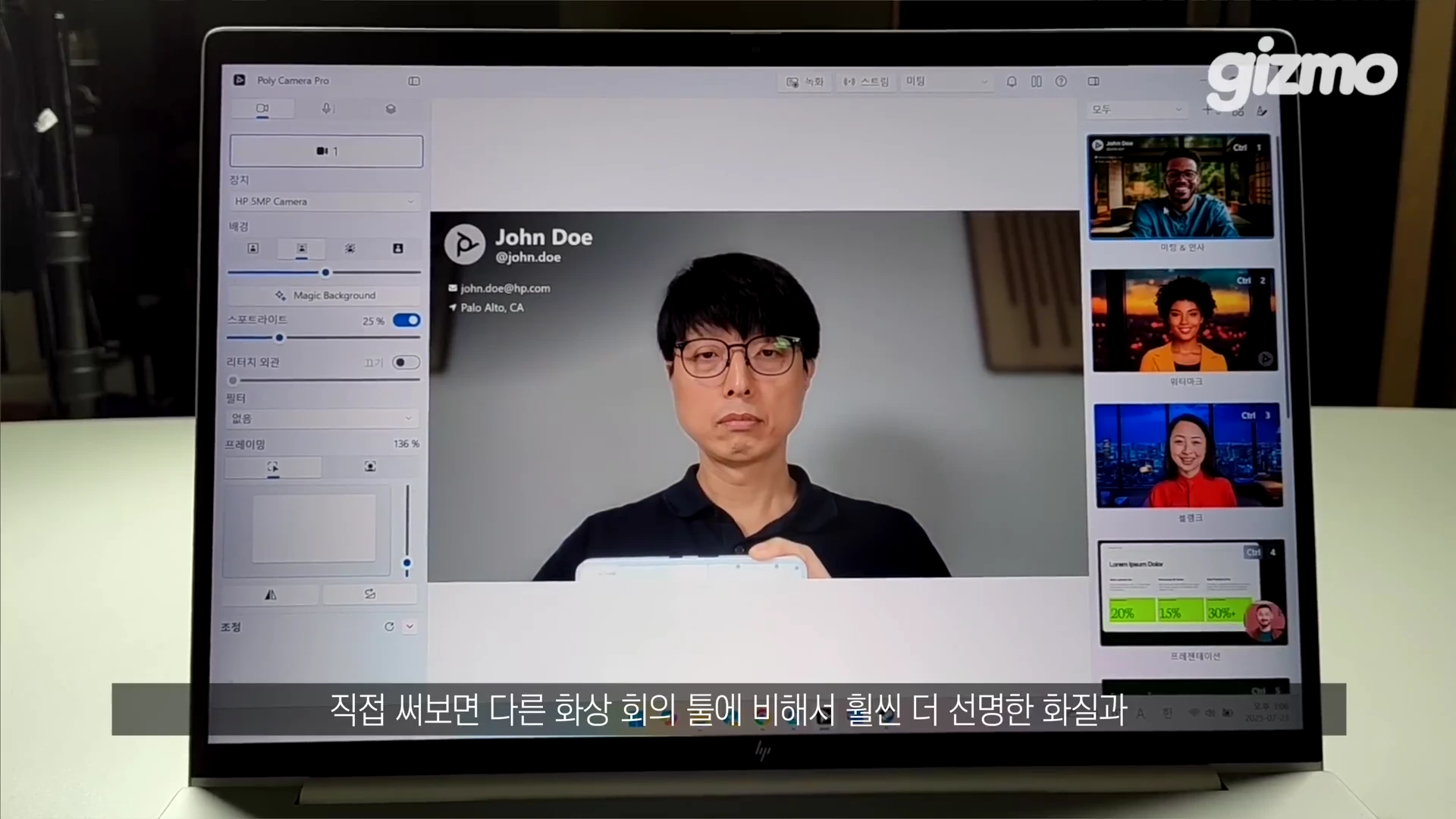Enable the 리터치 외관 toggle
Viewport: 1456px width, 819px height.
click(406, 362)
